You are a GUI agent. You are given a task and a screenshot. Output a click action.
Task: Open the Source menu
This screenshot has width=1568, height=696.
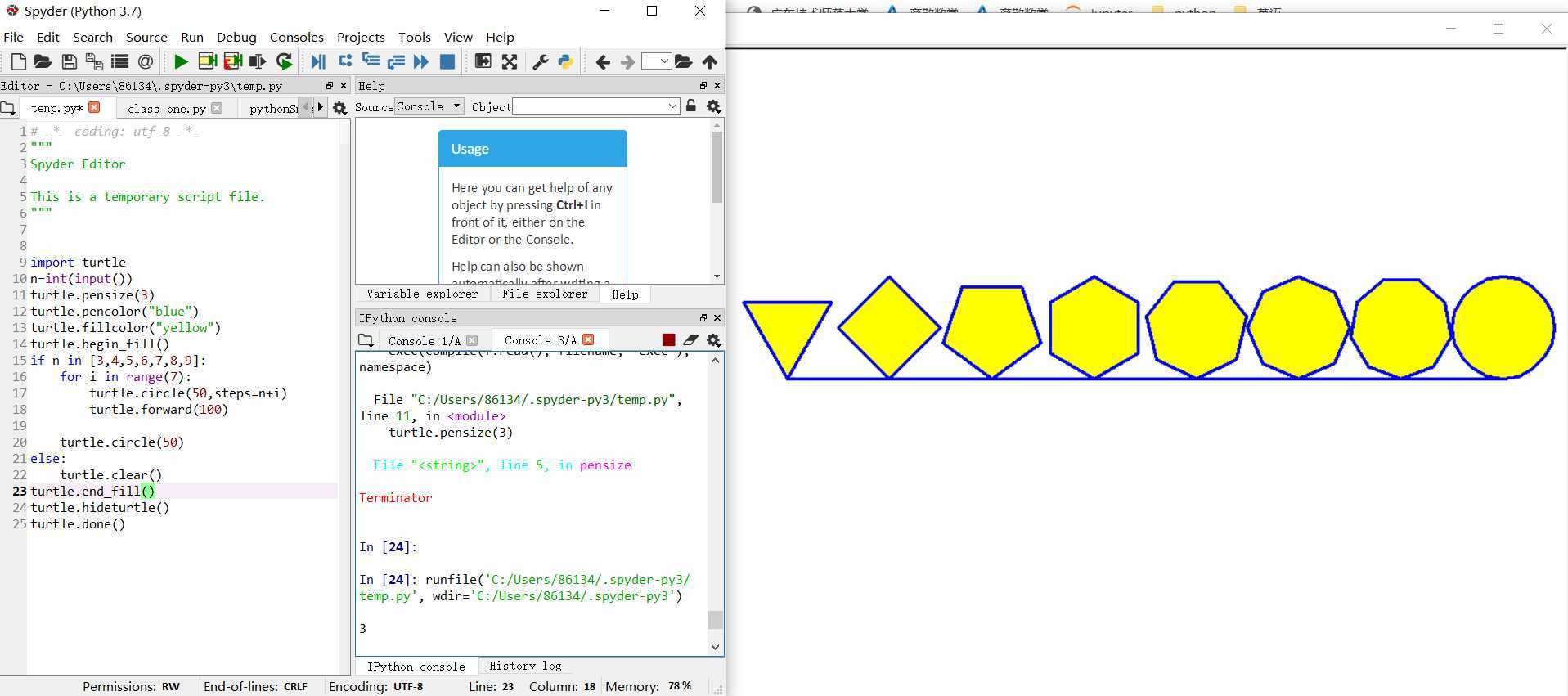pyautogui.click(x=146, y=37)
